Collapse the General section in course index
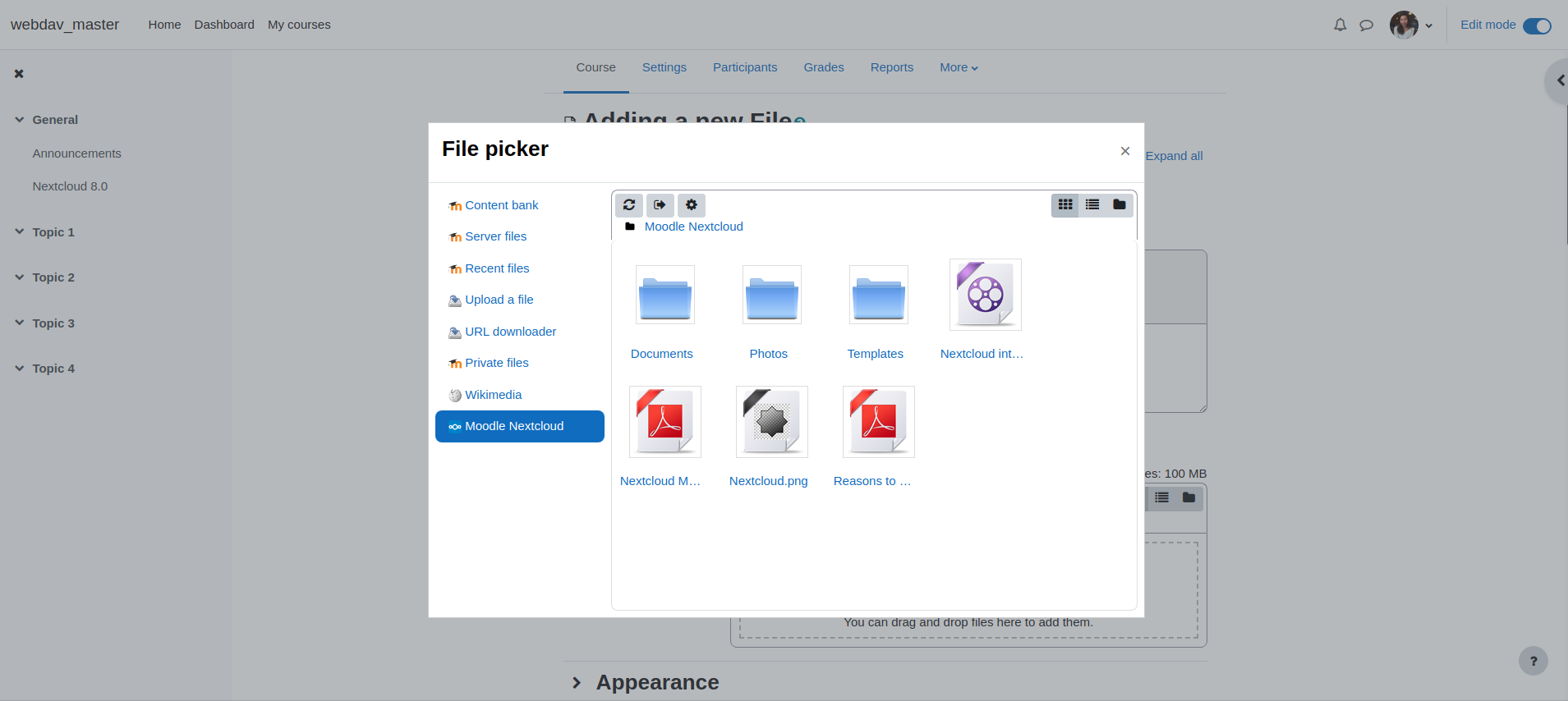Screen dimensions: 1568x701 click(20, 120)
